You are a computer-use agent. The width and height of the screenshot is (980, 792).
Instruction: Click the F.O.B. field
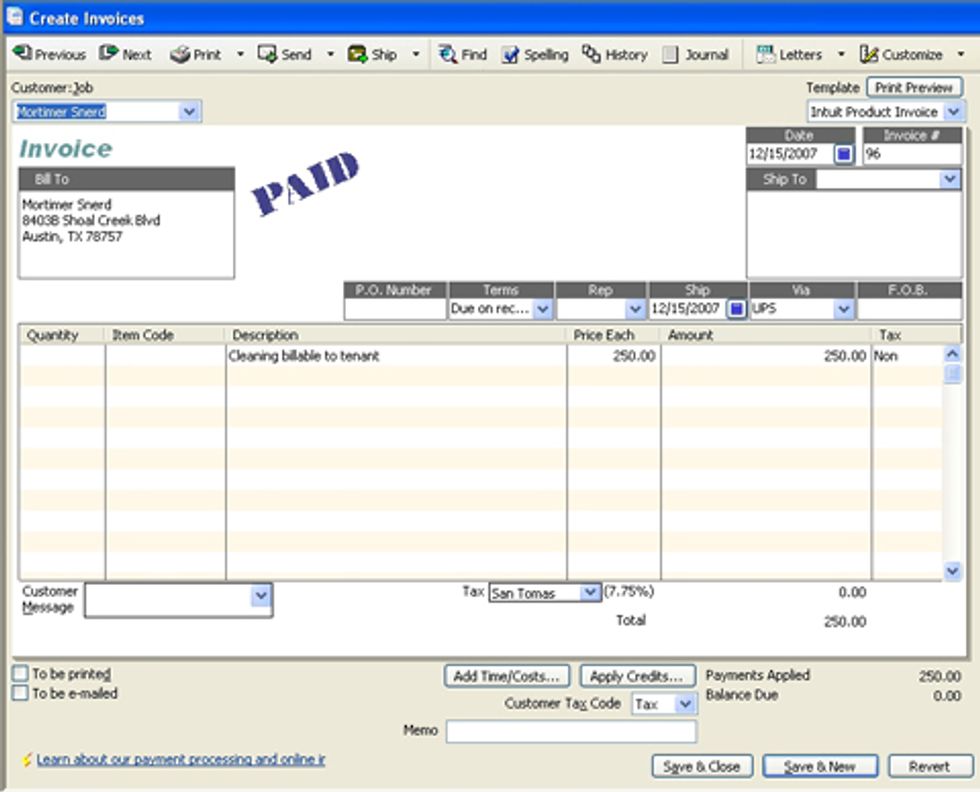[909, 309]
